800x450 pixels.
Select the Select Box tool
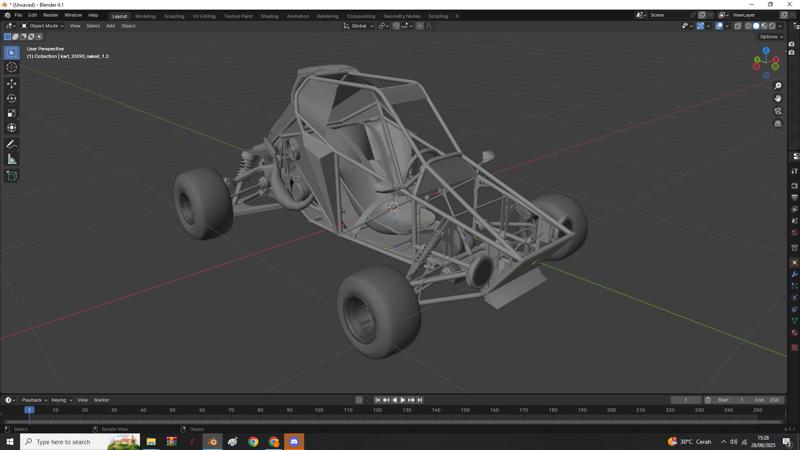pyautogui.click(x=12, y=53)
